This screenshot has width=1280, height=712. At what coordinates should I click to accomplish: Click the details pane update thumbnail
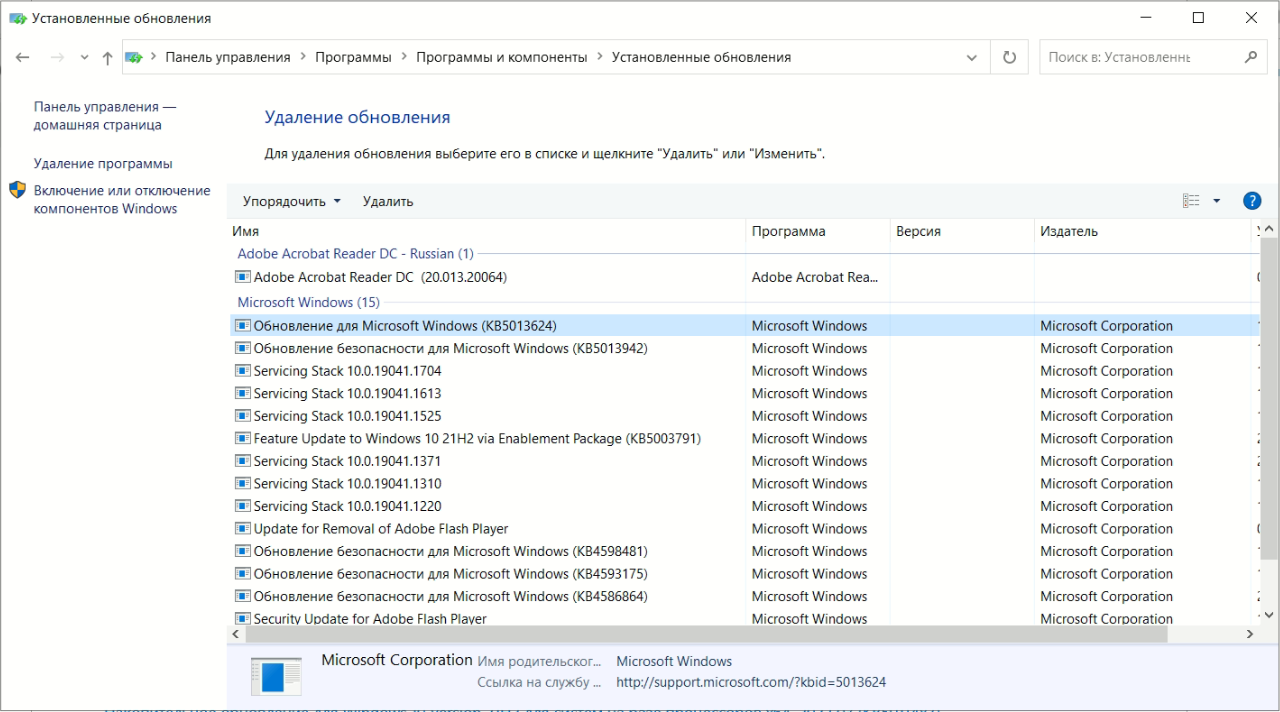pyautogui.click(x=276, y=677)
